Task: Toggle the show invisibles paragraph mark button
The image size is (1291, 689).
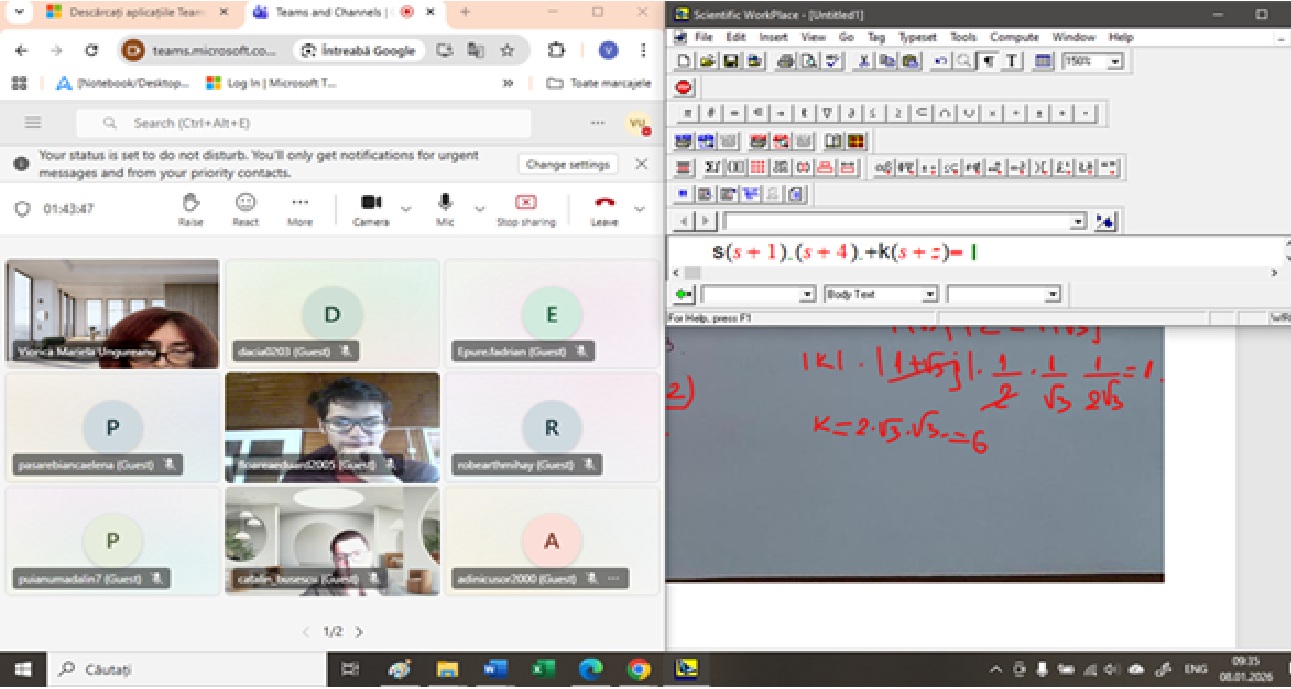Action: 988,62
